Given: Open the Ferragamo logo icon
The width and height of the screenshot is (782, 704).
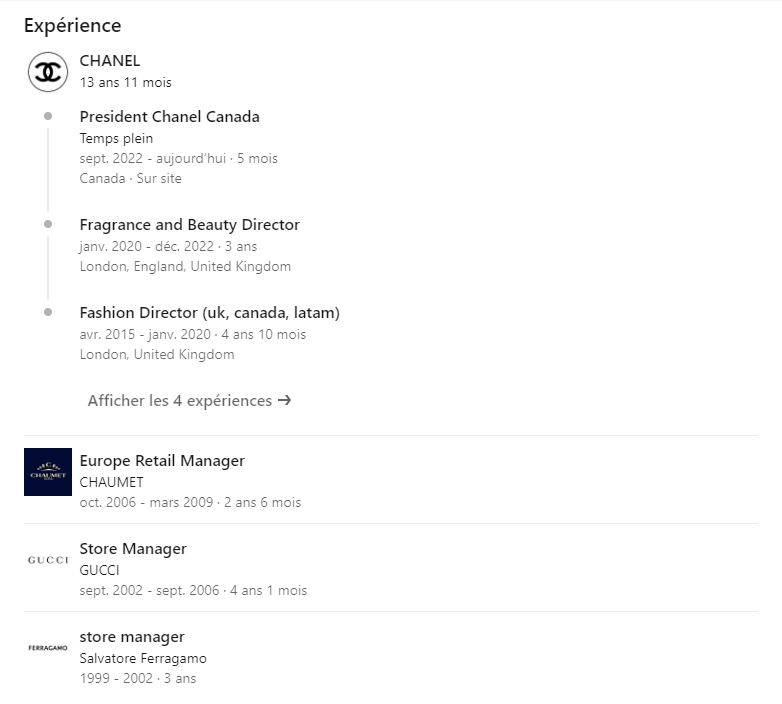Looking at the screenshot, I should 48,648.
